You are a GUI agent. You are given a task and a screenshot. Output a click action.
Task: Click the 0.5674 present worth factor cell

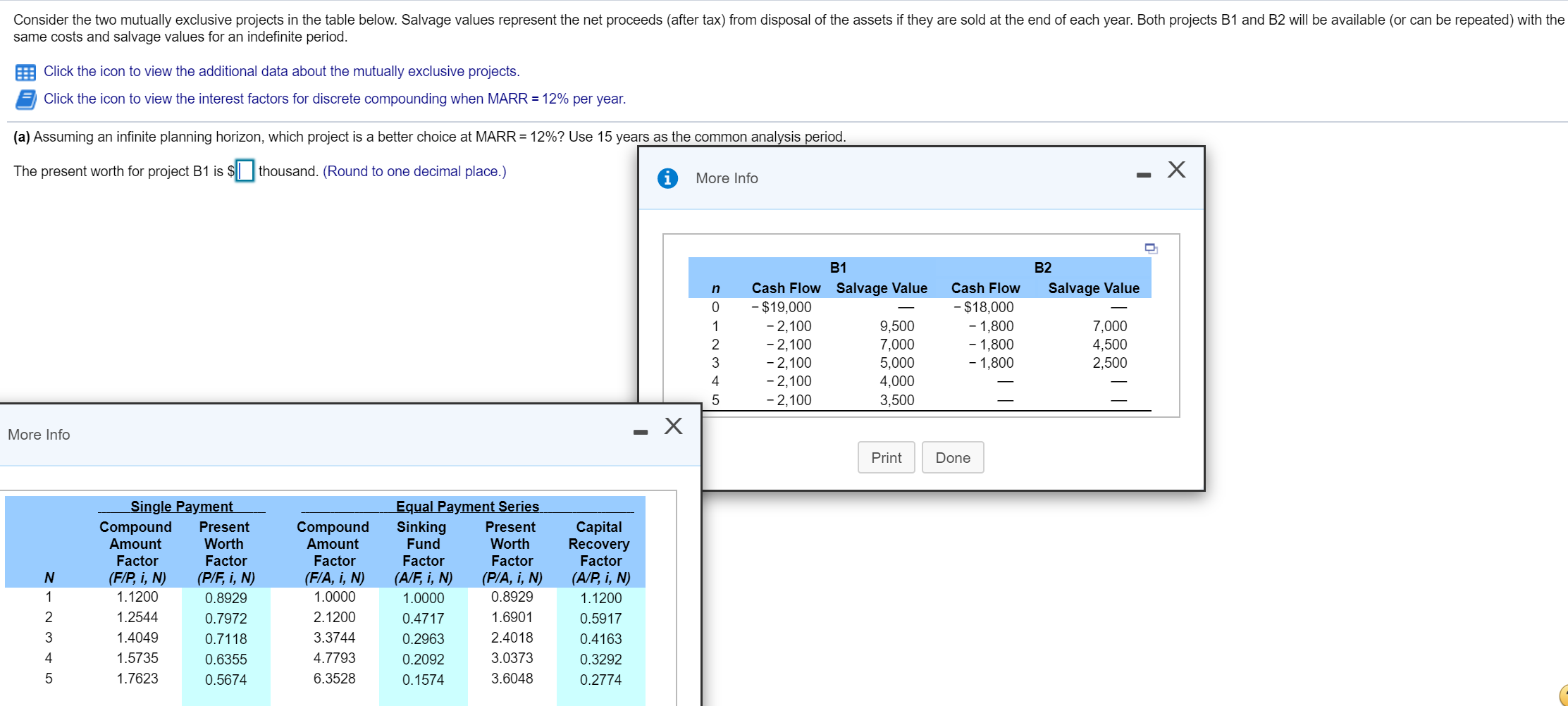tap(226, 680)
